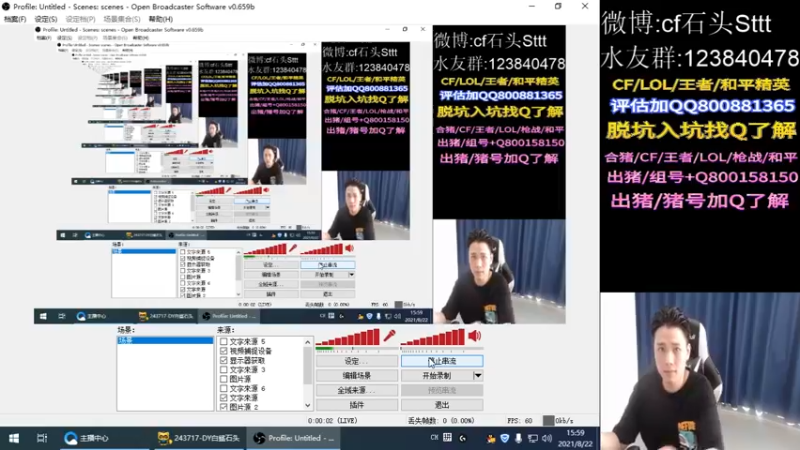Screen dimensions: 800x450
Task: Click the 0kb/s bitrate status text
Action: (564, 421)
